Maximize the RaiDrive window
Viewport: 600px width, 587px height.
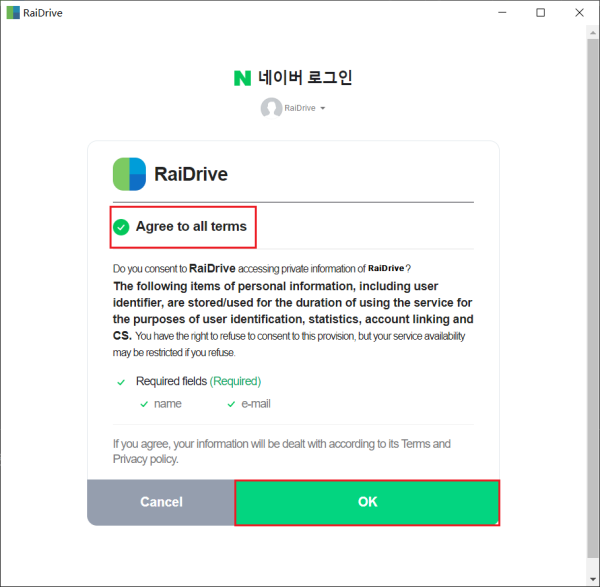pos(540,13)
